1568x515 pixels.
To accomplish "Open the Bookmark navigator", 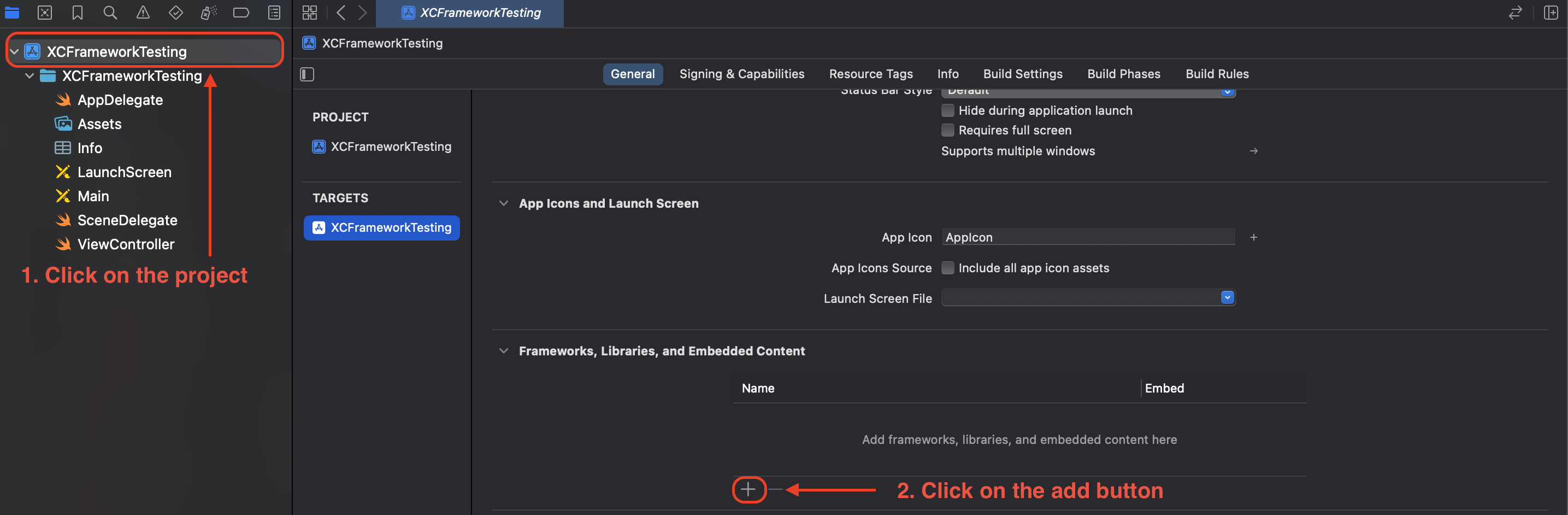I will 77,12.
